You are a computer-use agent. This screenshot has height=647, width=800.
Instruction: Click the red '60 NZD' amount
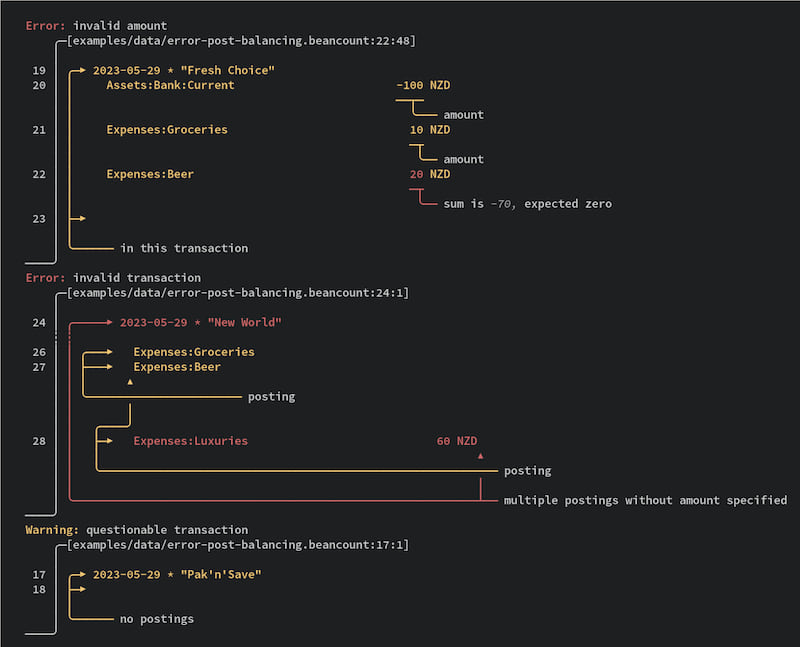(457, 441)
